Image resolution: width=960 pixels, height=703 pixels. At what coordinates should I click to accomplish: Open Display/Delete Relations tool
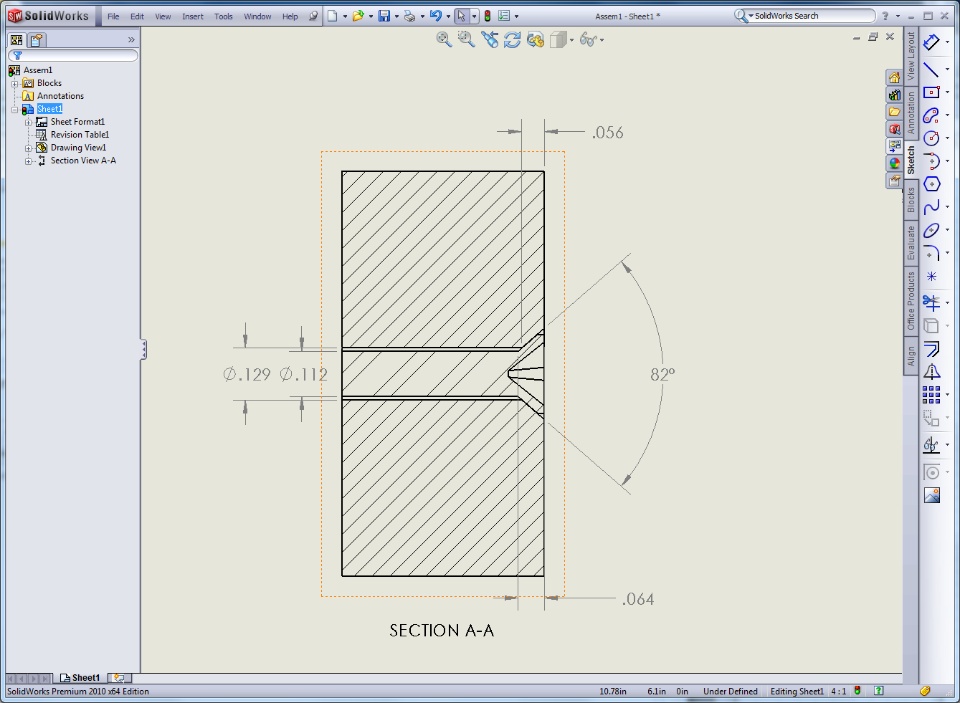coord(931,445)
